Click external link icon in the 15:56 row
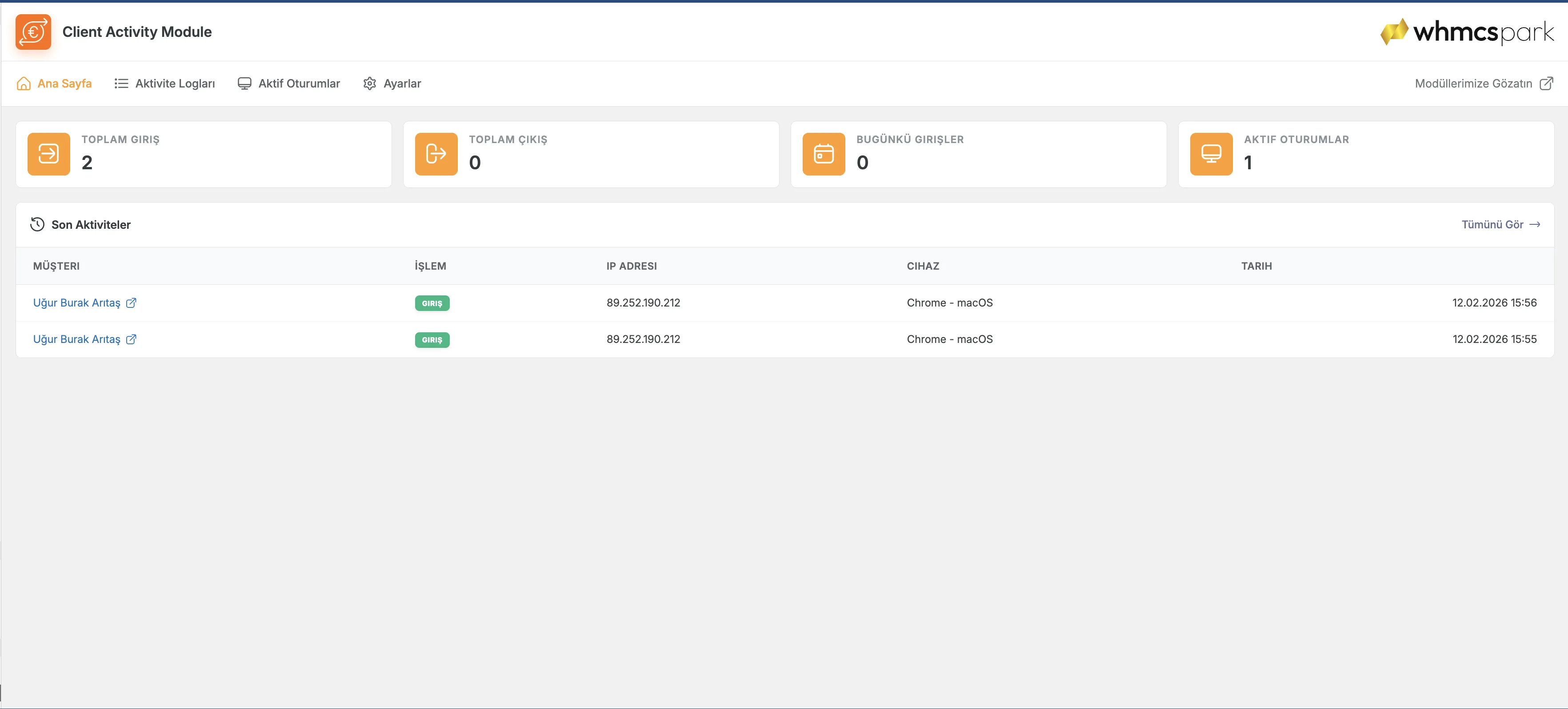The image size is (1568, 709). tap(131, 303)
